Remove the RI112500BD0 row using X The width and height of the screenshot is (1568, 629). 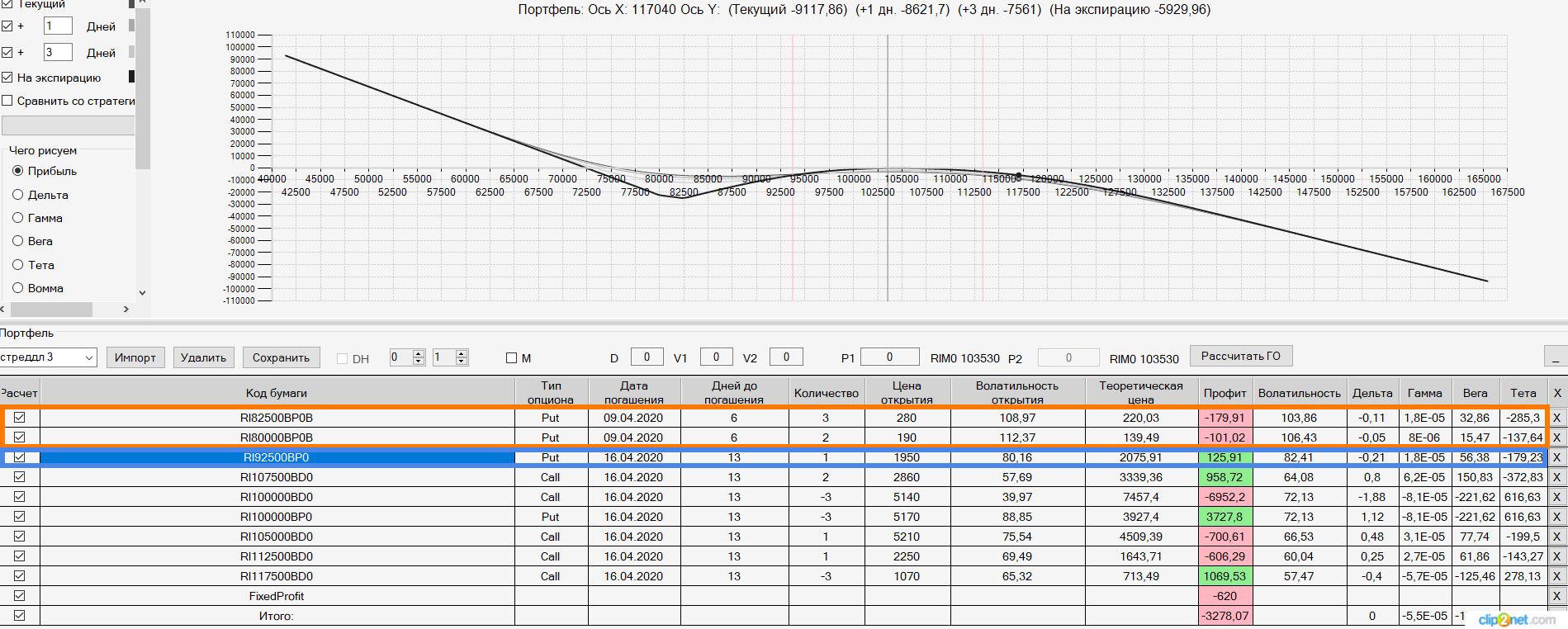pos(1556,556)
